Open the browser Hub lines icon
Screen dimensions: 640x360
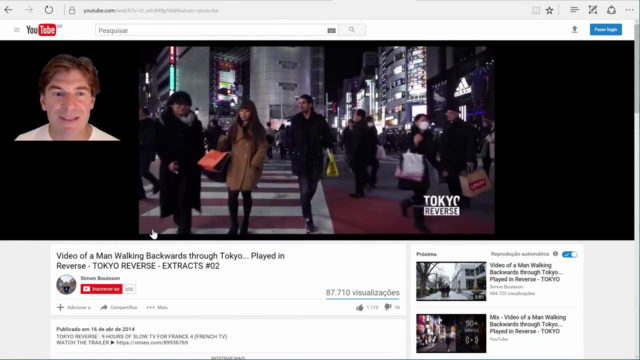point(574,10)
